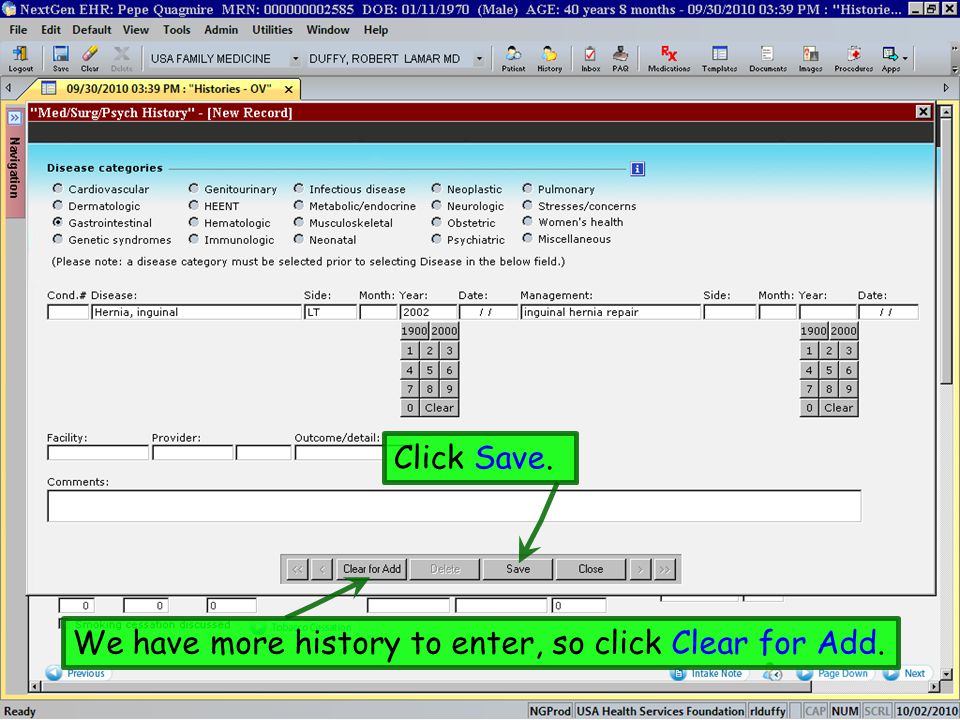Click the Save disk icon in toolbar
This screenshot has height=720, width=960.
tap(61, 59)
